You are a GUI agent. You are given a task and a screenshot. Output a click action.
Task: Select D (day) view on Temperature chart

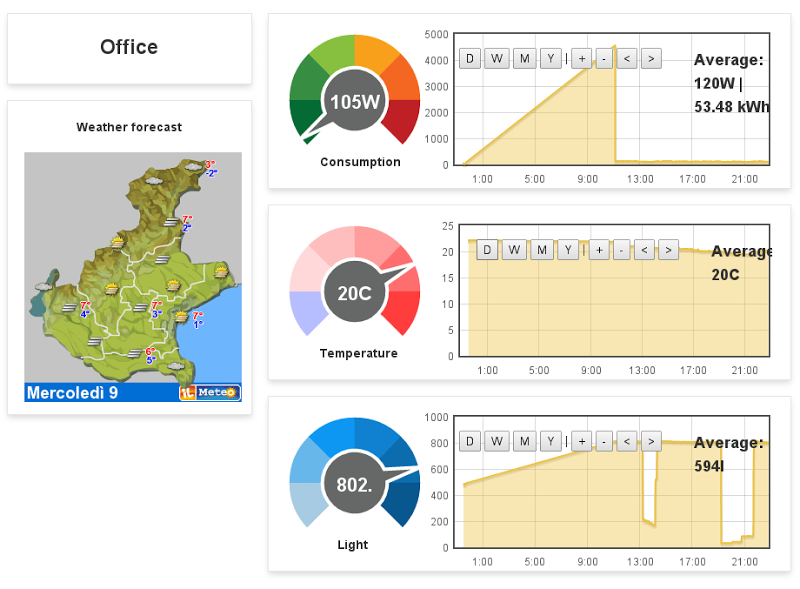click(x=487, y=250)
